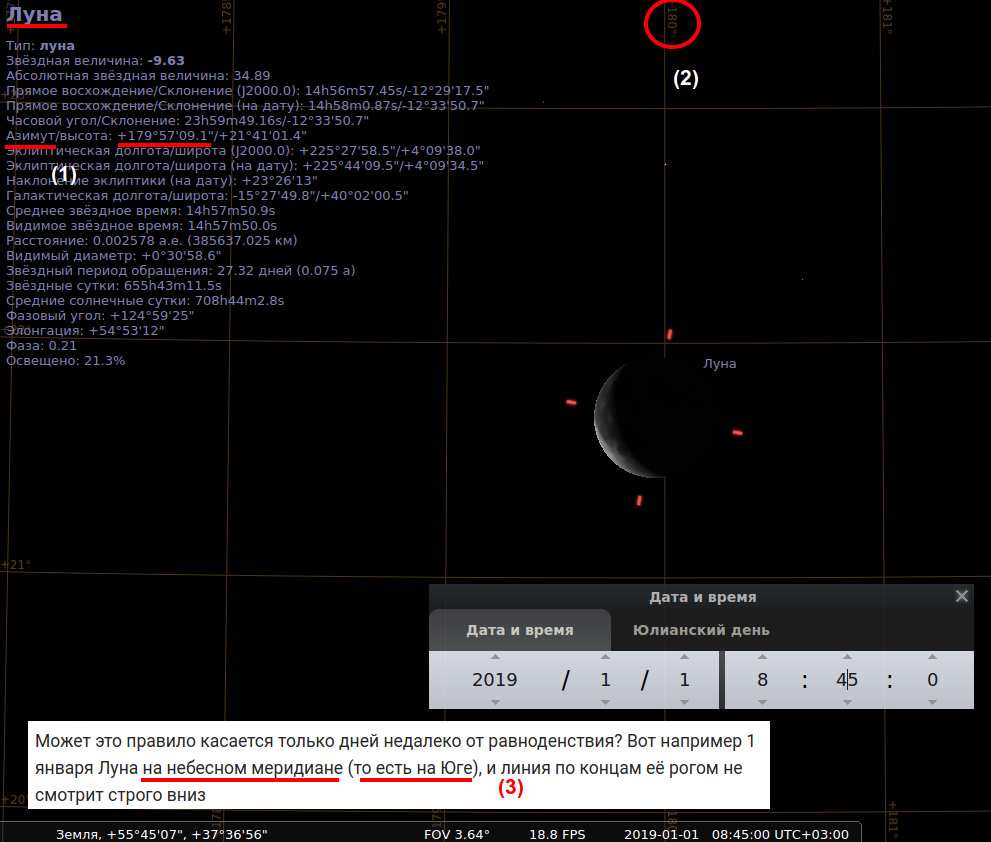Screen dimensions: 991x842
Task: Reduce the hour with the down arrow
Action: click(762, 702)
